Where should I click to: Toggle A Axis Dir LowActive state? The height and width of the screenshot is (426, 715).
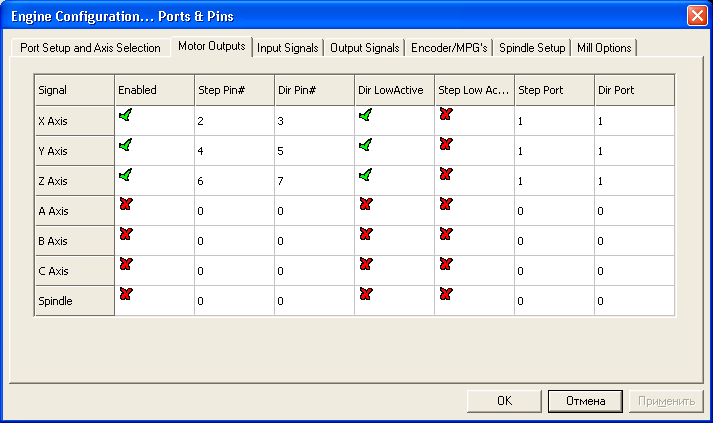365,205
